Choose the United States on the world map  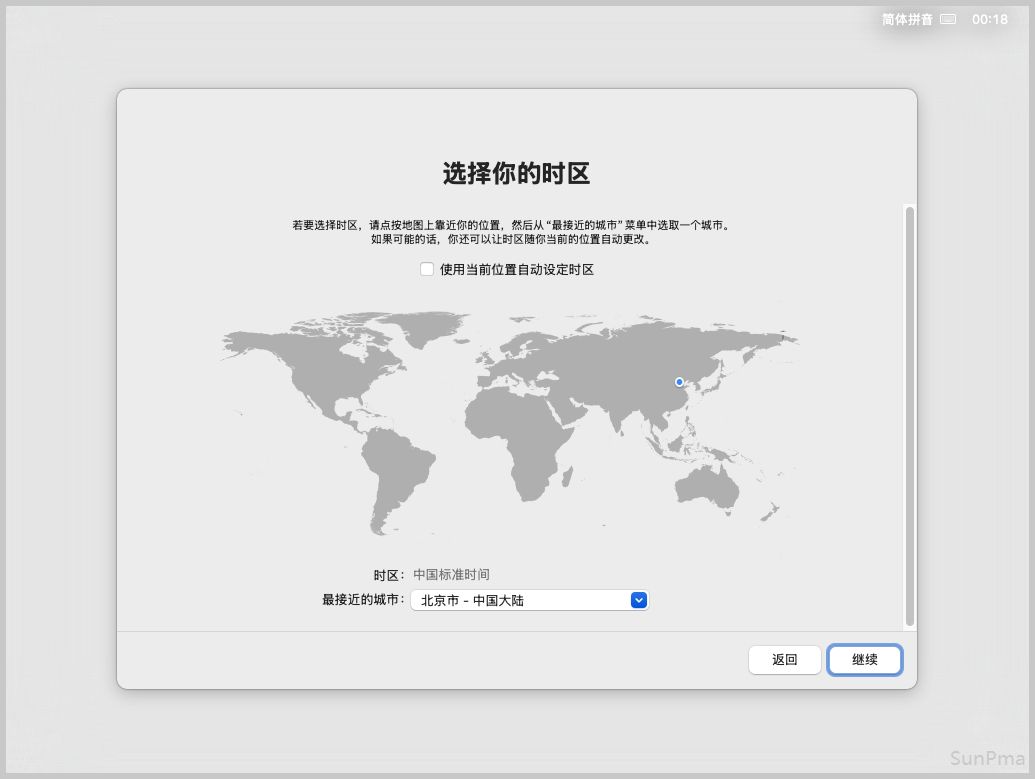pos(325,385)
